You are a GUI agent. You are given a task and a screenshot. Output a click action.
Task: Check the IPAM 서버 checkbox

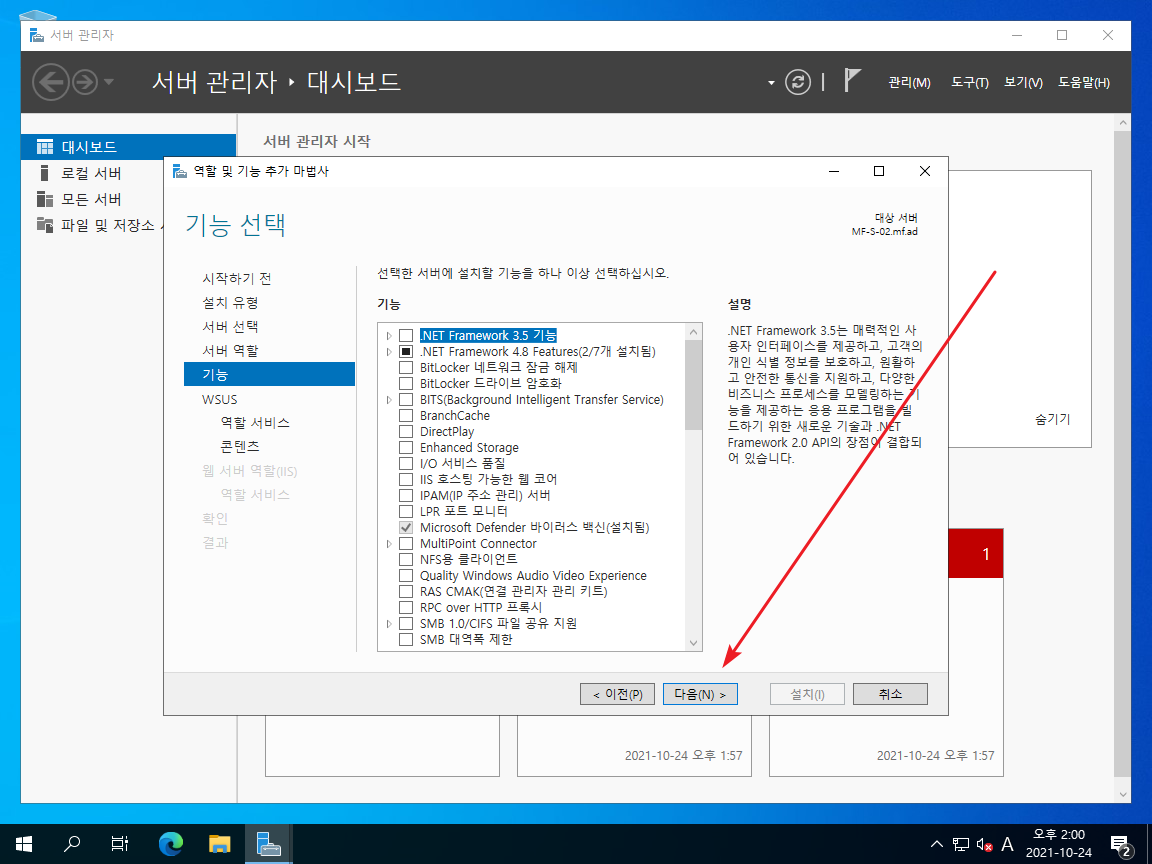(x=406, y=496)
